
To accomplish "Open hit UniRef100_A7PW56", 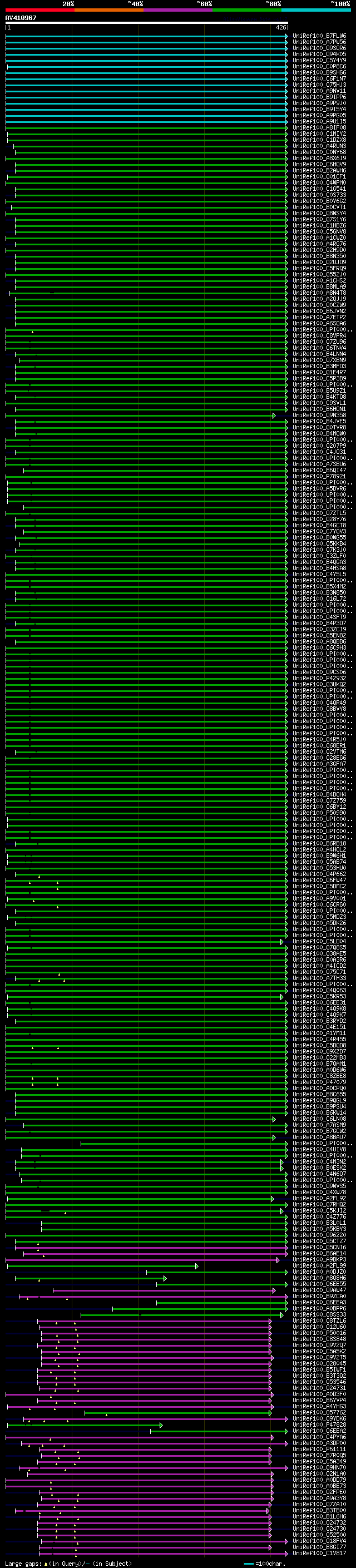I will tap(319, 42).
